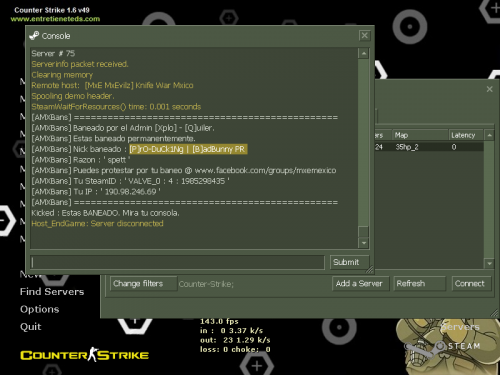Image resolution: width=500 pixels, height=375 pixels.
Task: Click the Counter-Strike logo
Action: pos(85,355)
